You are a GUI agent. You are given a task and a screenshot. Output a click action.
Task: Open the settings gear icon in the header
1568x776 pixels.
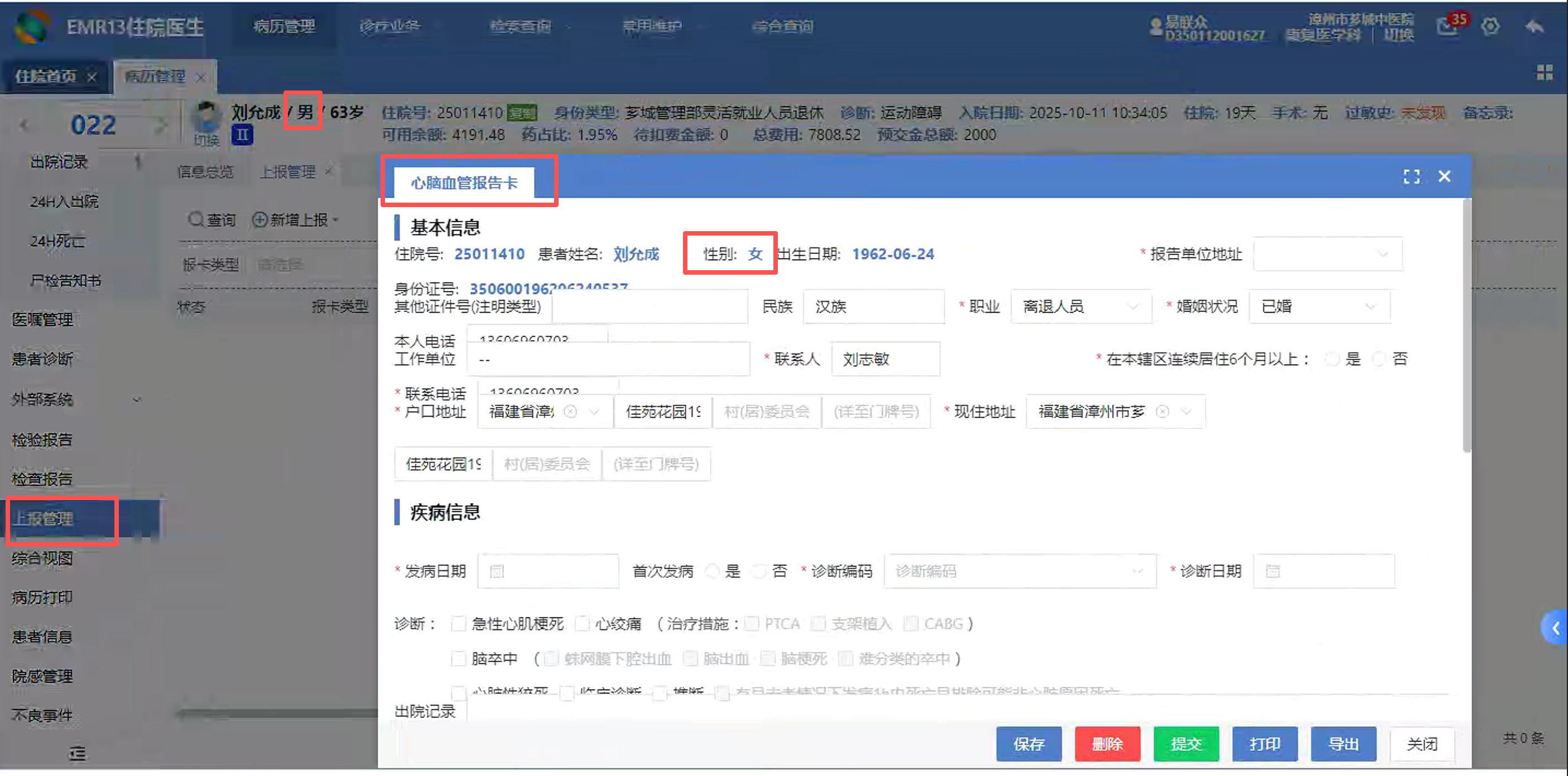(1489, 26)
